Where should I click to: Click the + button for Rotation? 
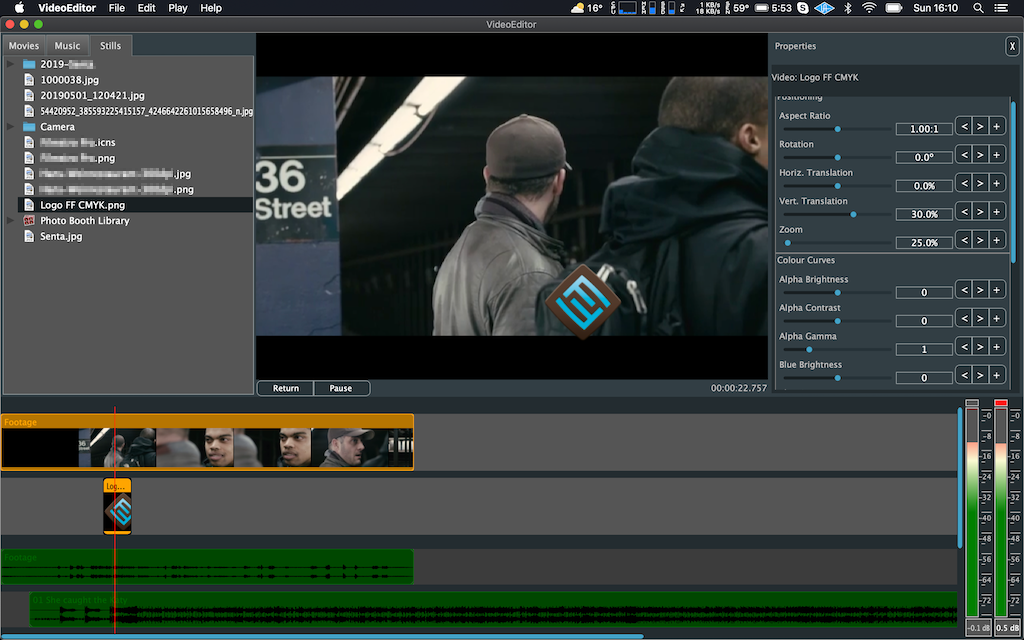997,155
